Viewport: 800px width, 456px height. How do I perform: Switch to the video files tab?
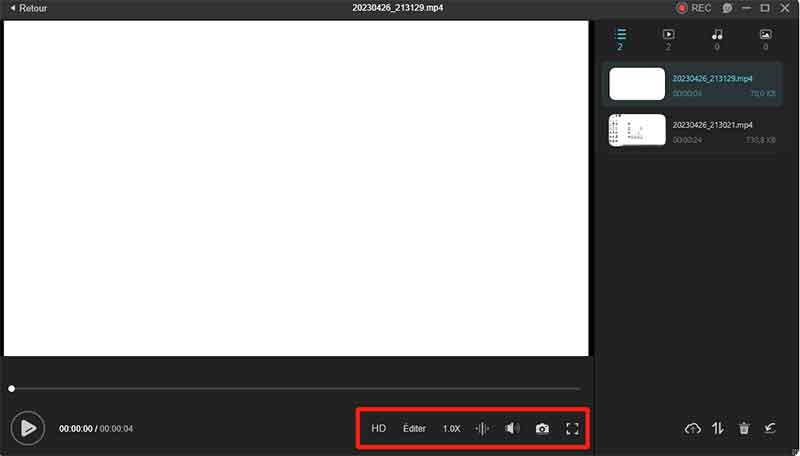(x=668, y=40)
